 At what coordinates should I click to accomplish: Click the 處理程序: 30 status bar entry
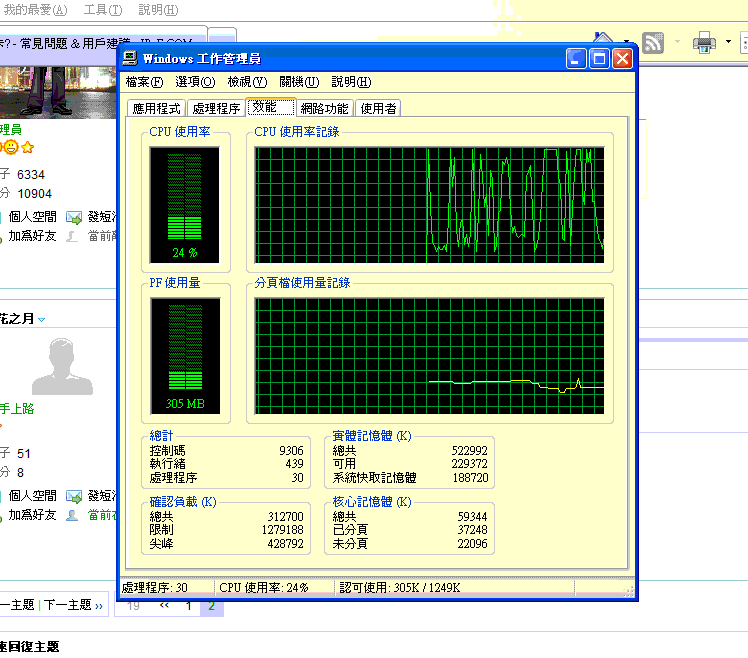coord(155,588)
